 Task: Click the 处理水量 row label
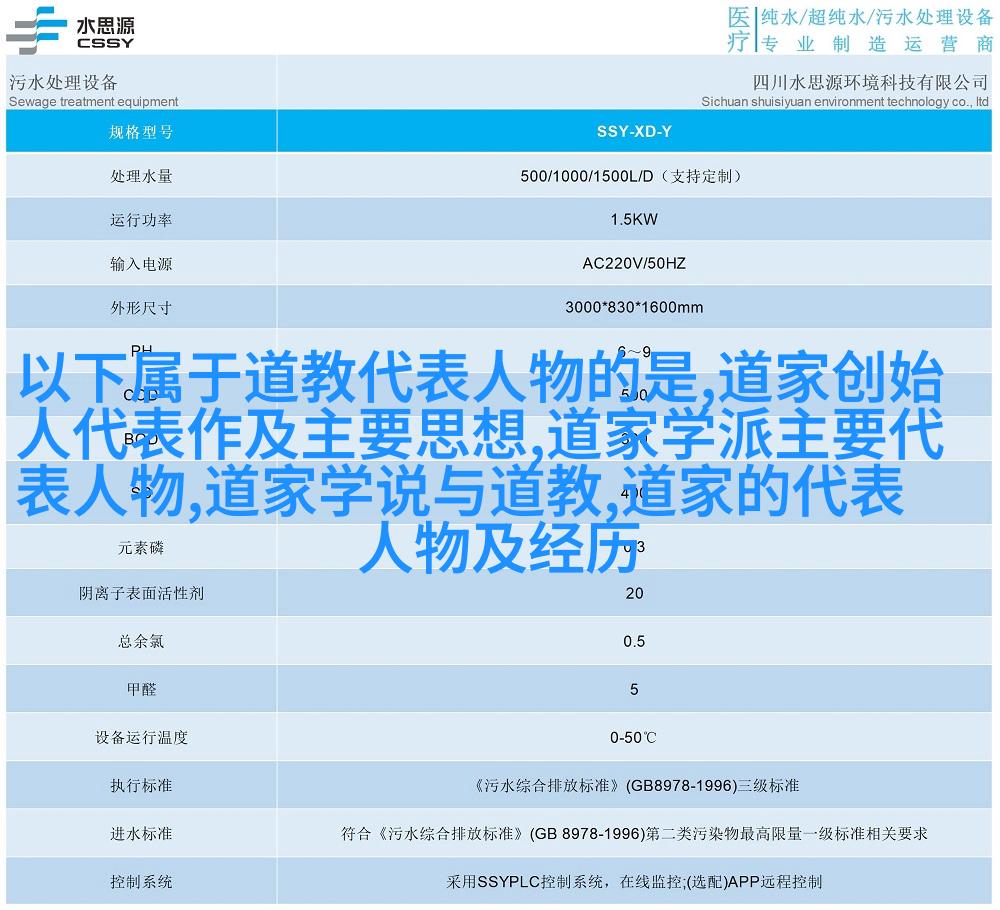pos(141,176)
